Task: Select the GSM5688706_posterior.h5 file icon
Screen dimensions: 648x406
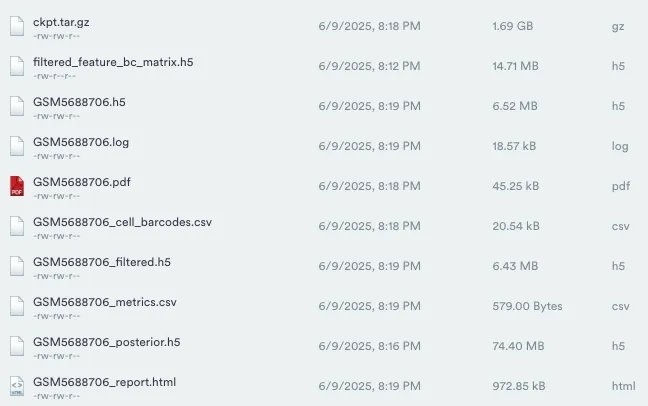Action: 17,346
